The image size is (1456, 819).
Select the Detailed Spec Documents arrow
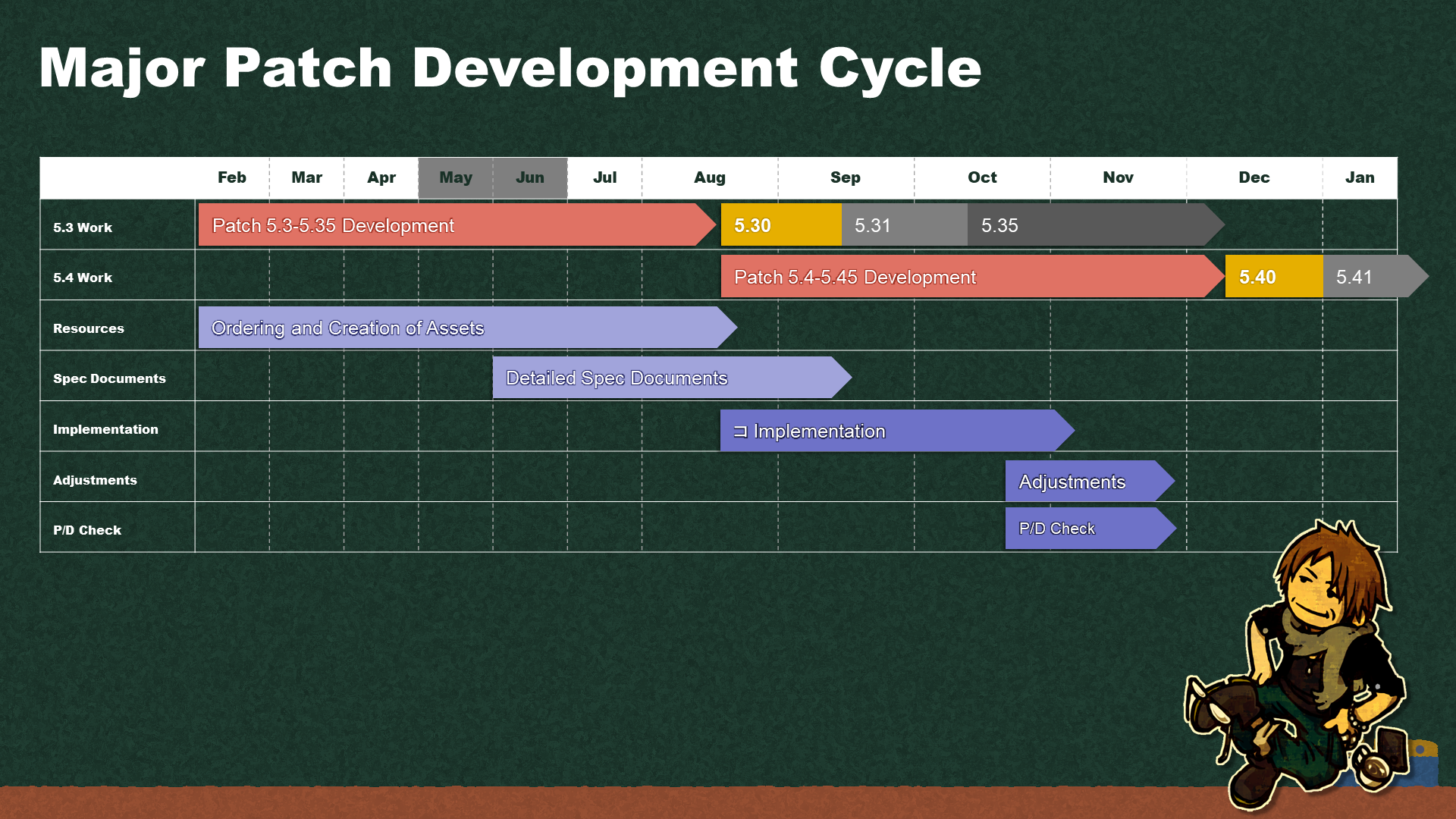coord(664,378)
